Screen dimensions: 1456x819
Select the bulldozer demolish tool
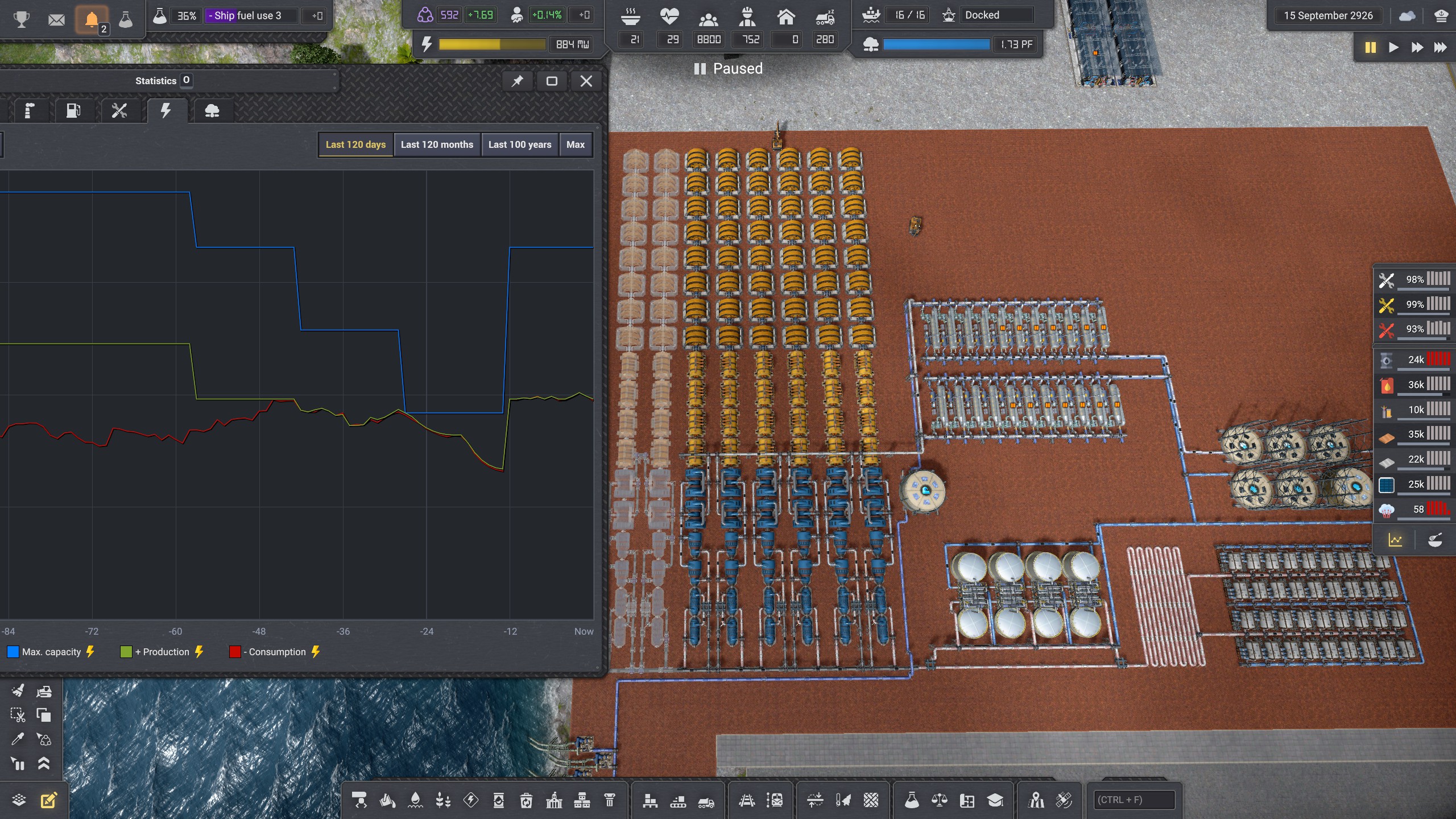tap(44, 690)
